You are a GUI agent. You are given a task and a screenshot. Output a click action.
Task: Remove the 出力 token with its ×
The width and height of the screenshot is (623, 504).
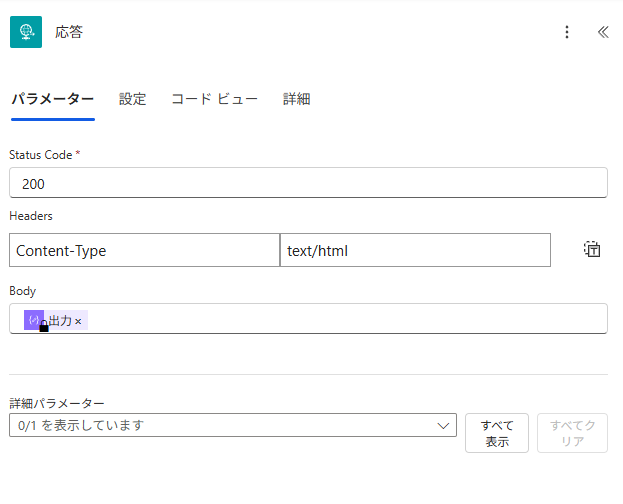click(x=78, y=321)
